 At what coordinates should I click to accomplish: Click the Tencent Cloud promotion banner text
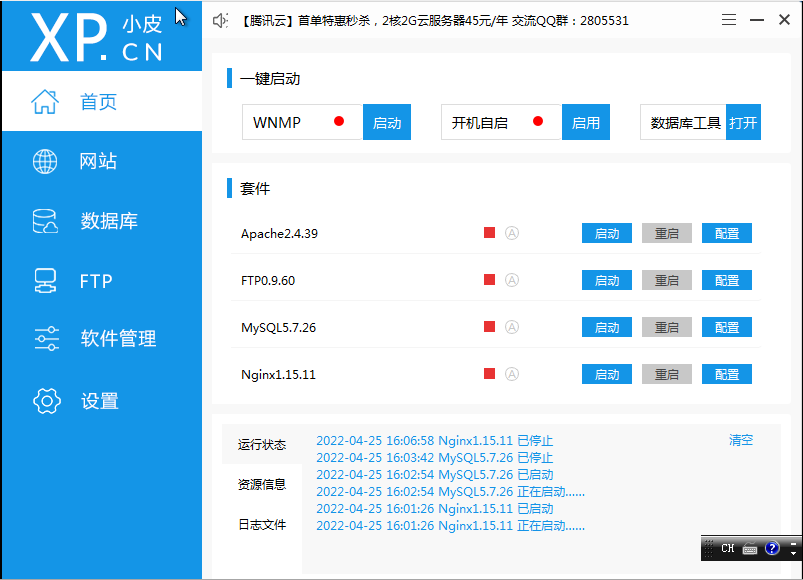click(434, 20)
